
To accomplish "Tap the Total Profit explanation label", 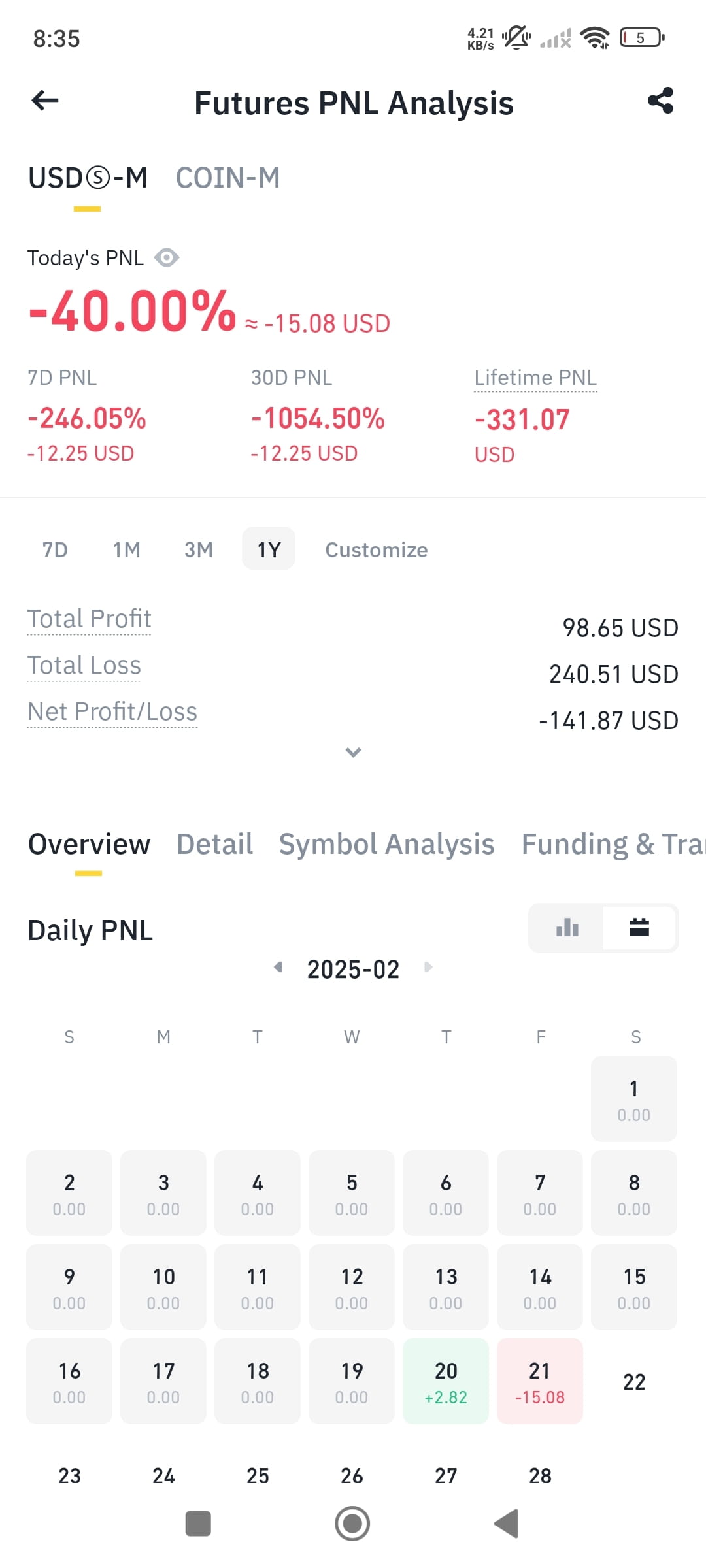I will pos(89,619).
